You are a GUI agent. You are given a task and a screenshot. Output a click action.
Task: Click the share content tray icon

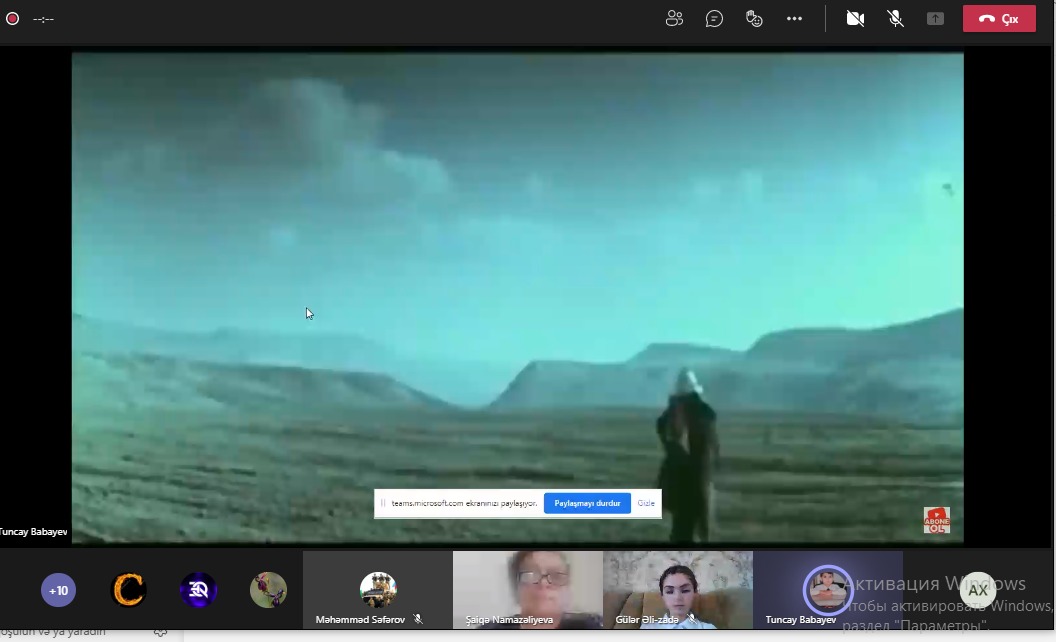935,19
